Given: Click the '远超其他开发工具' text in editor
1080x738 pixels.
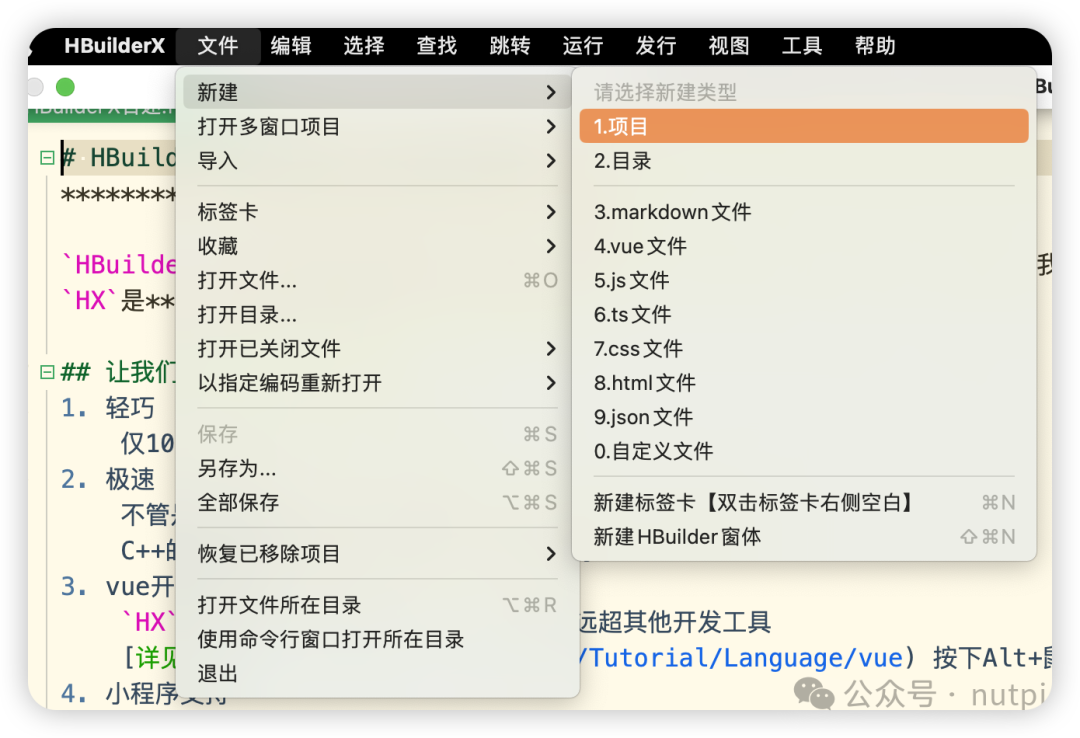Looking at the screenshot, I should pyautogui.click(x=675, y=622).
